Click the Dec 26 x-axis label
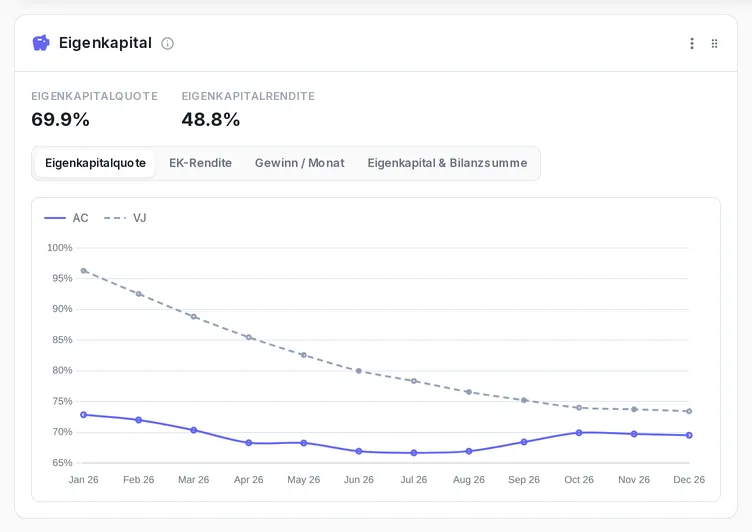752x532 pixels. pos(689,480)
